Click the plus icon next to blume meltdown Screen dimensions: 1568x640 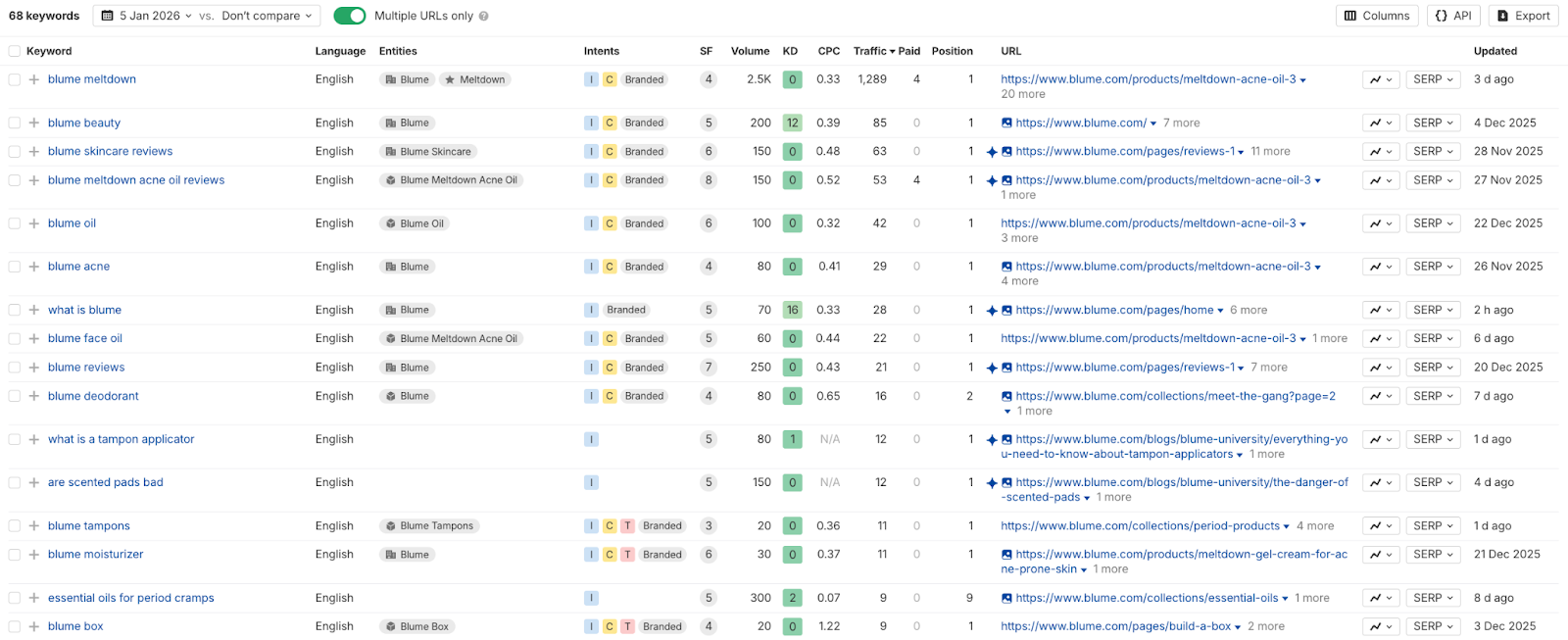[x=34, y=79]
